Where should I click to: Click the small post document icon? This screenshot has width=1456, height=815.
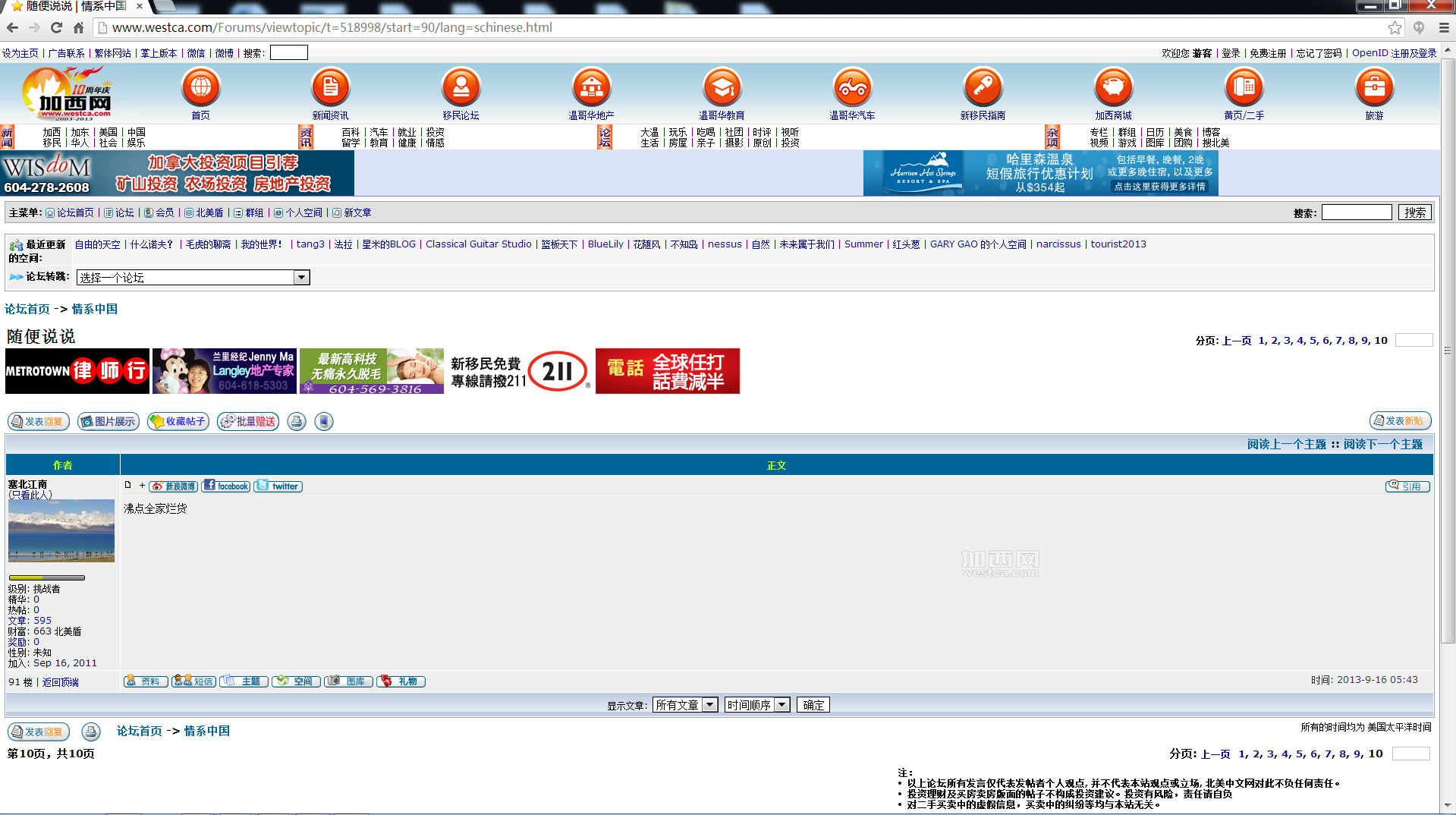tap(127, 485)
